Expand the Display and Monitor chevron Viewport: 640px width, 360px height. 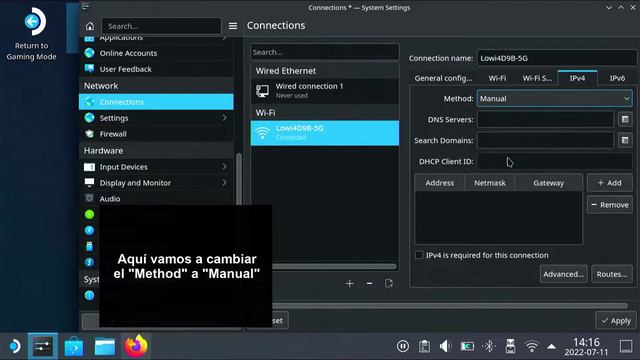[x=224, y=183]
